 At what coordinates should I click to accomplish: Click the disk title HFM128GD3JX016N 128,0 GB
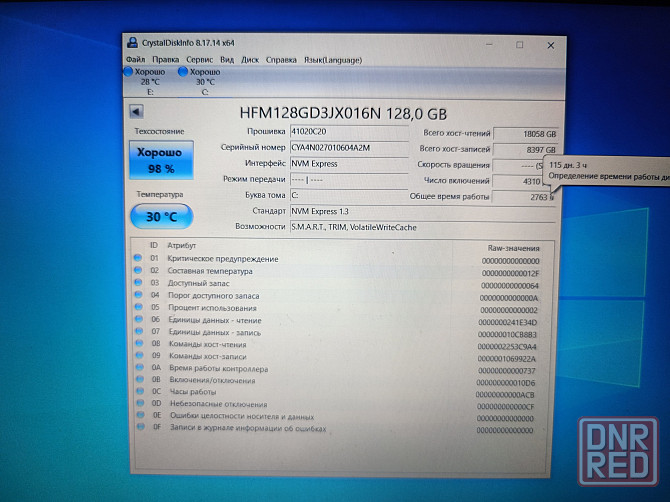(x=343, y=114)
